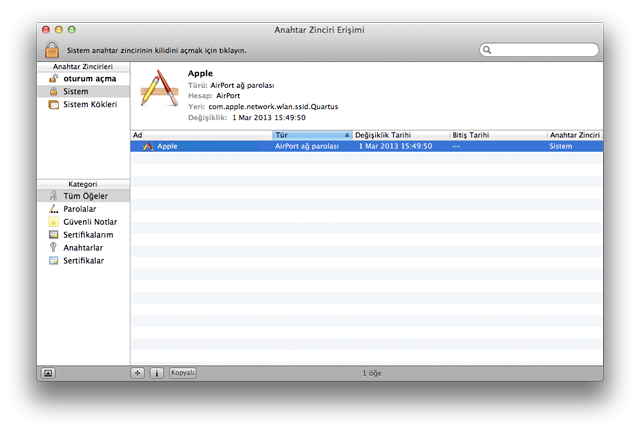This screenshot has height=432, width=640.
Task: Click the Sertifikalarım certificate icon
Action: [x=53, y=235]
